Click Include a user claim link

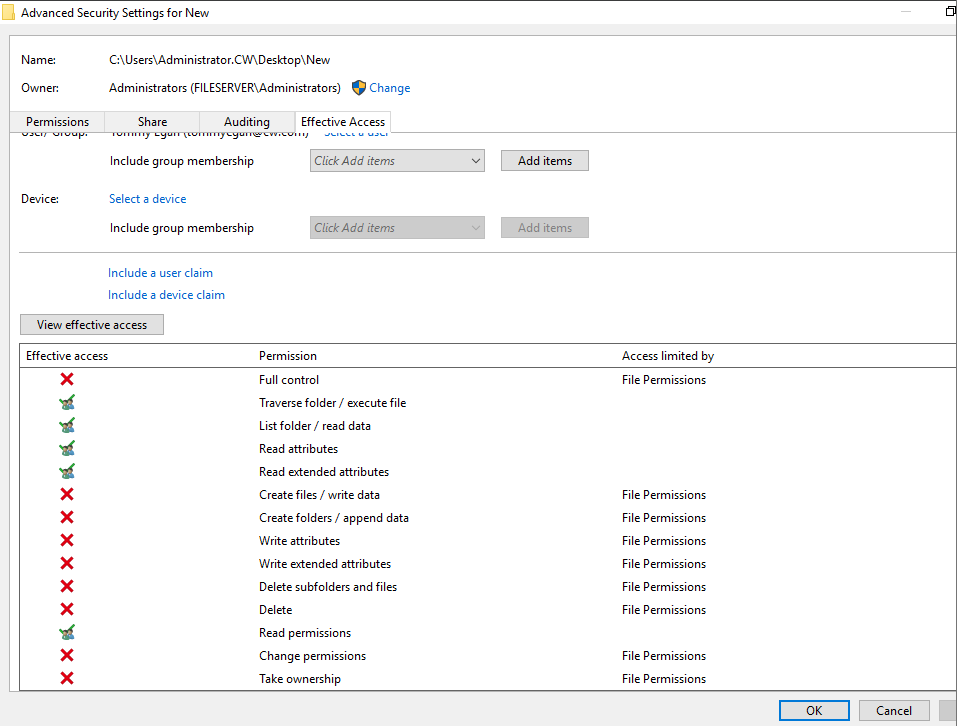[x=160, y=273]
